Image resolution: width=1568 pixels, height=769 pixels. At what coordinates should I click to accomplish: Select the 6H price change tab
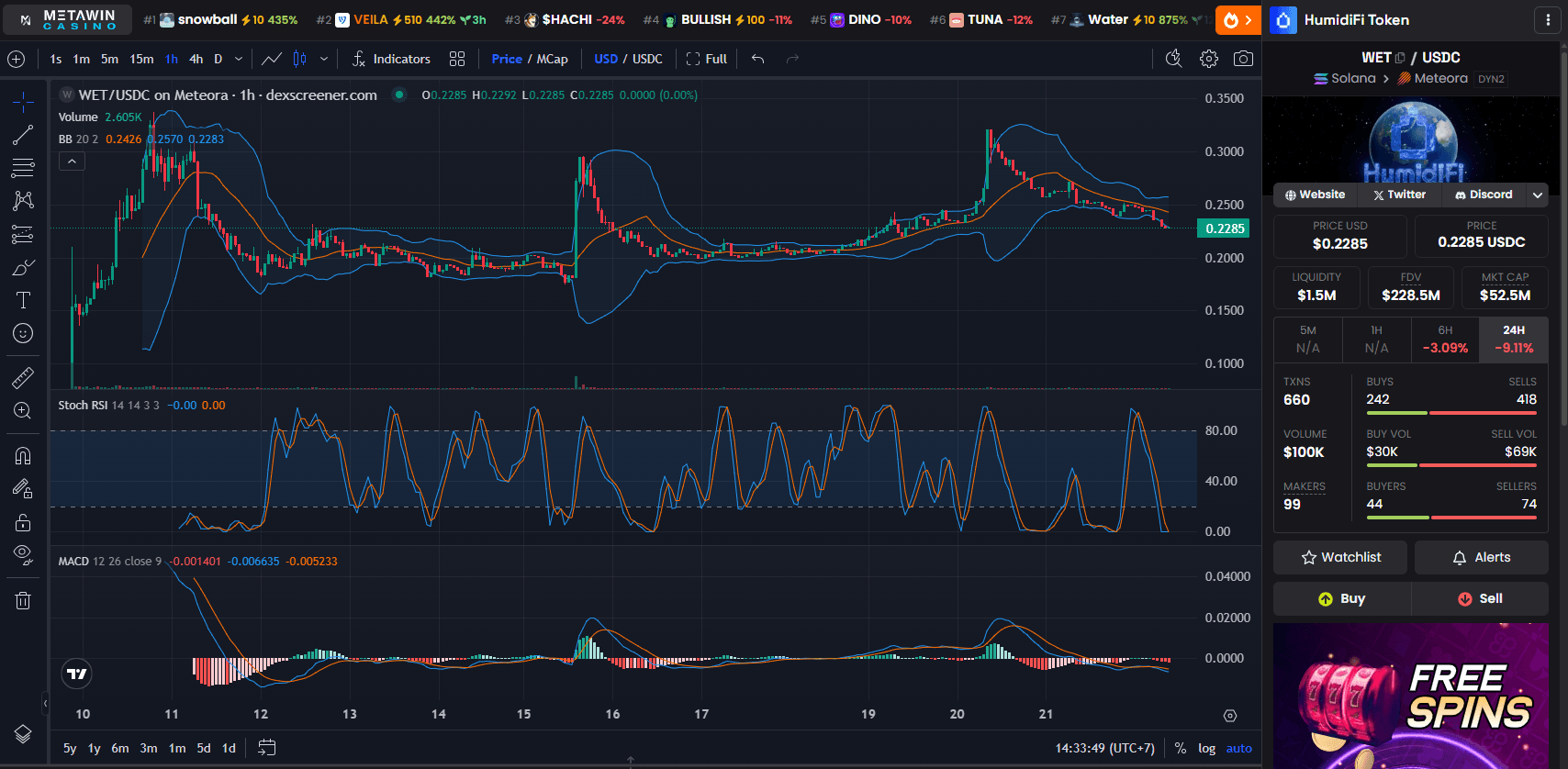[x=1445, y=339]
